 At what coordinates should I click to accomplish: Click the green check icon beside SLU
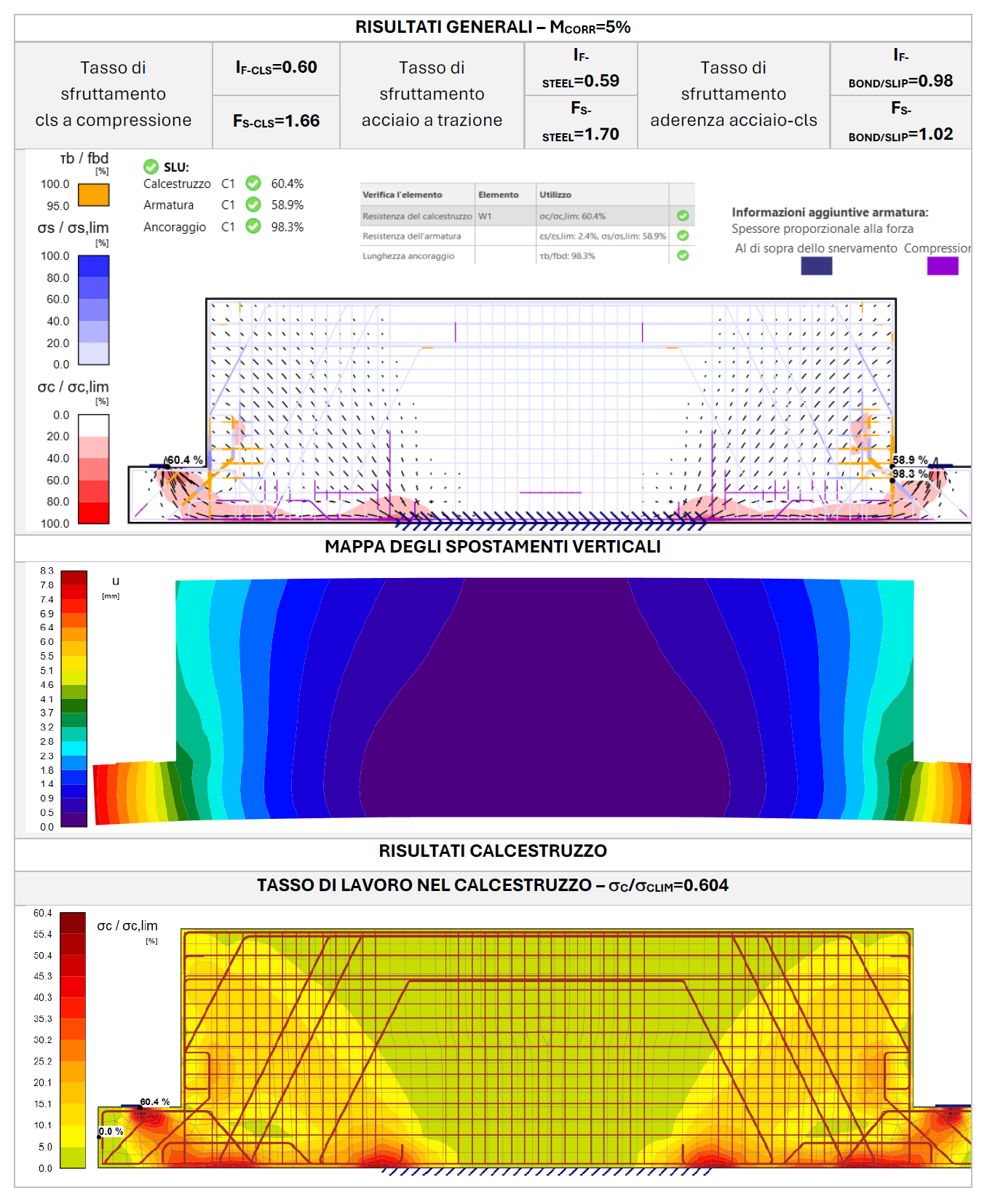coord(151,167)
